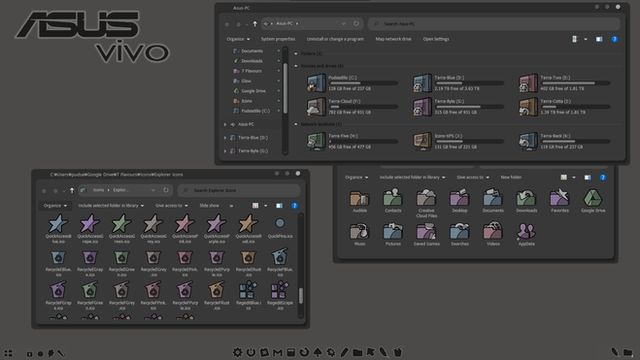640x360 pixels.
Task: Select the Terra-Blue (D:) drive icon
Action: click(x=422, y=83)
